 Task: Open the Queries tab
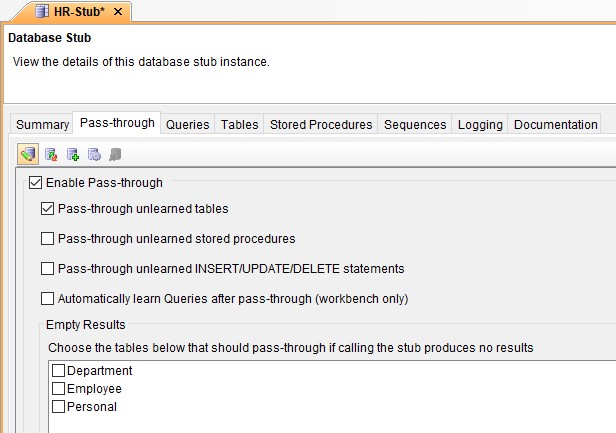(188, 125)
